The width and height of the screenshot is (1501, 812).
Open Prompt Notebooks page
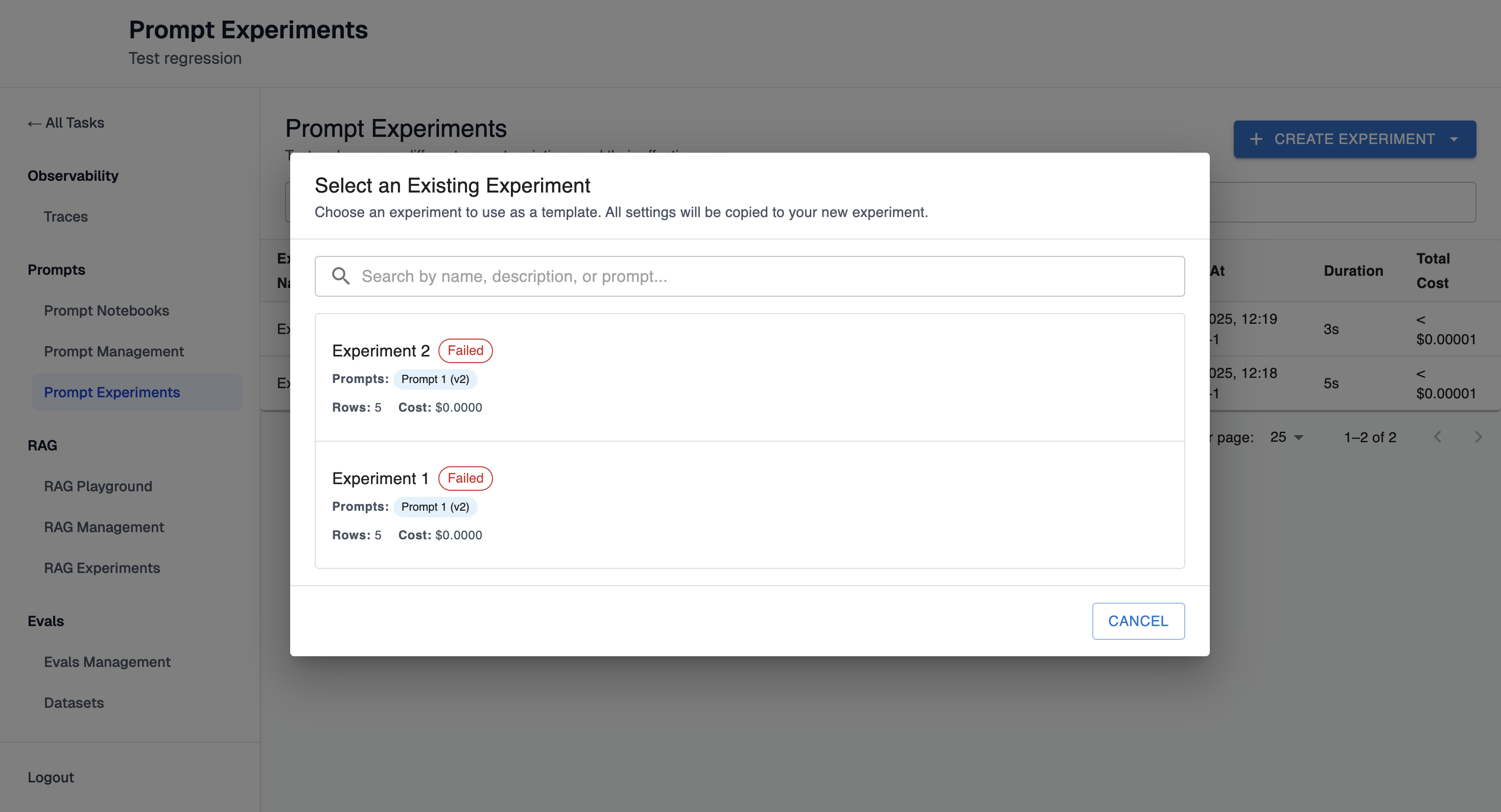[x=107, y=311]
